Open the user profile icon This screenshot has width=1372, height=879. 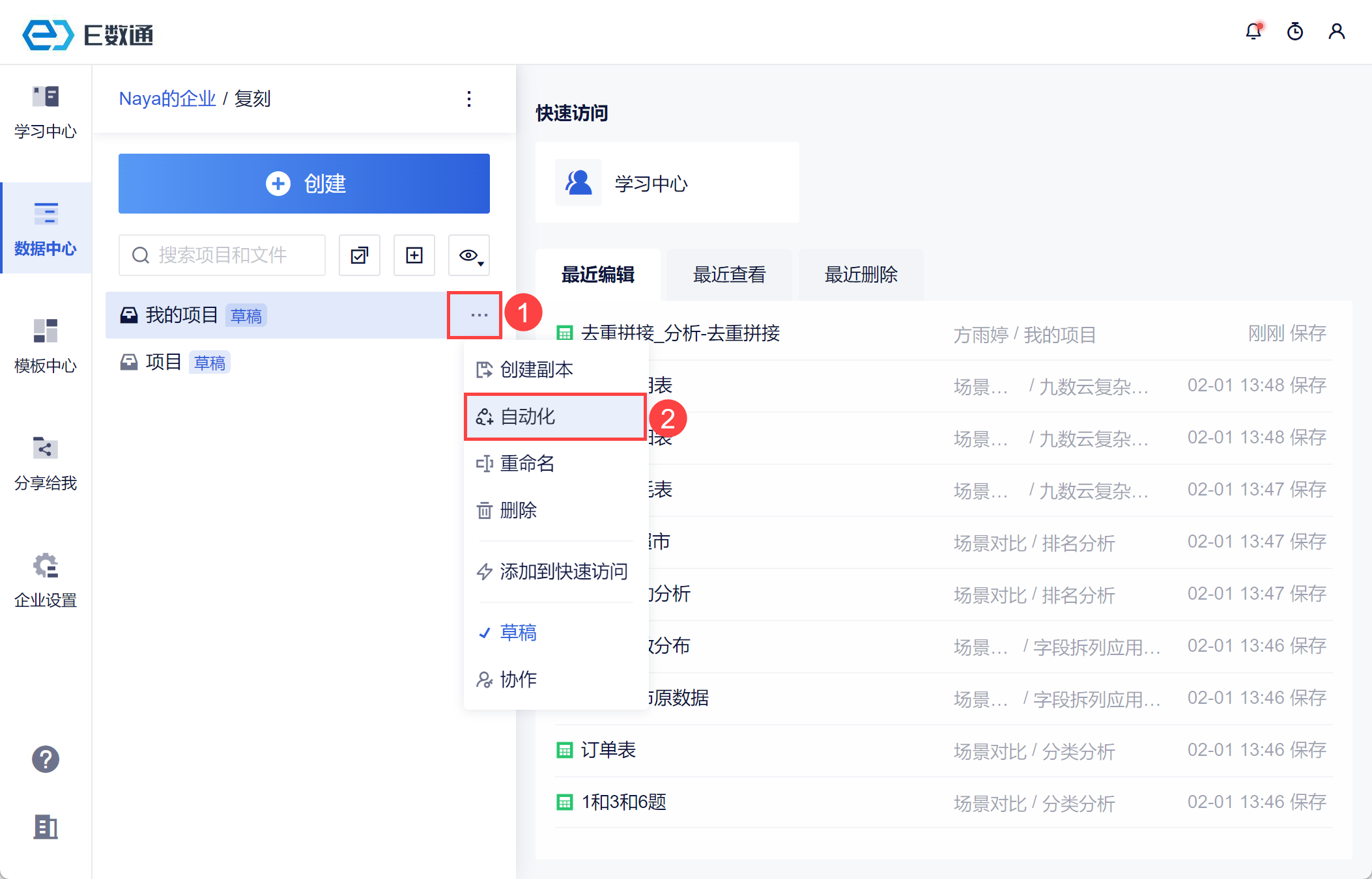point(1336,31)
